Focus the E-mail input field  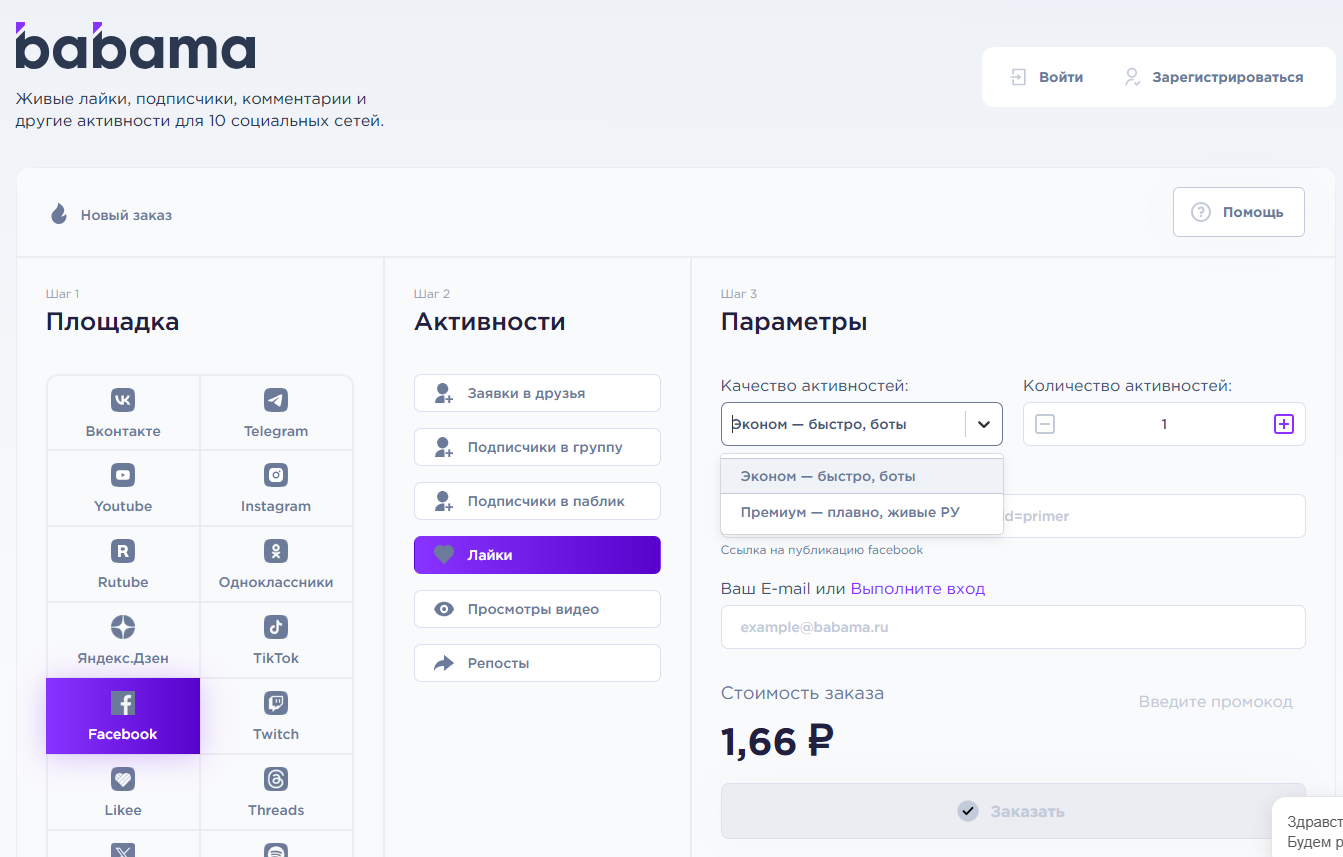(x=1013, y=627)
